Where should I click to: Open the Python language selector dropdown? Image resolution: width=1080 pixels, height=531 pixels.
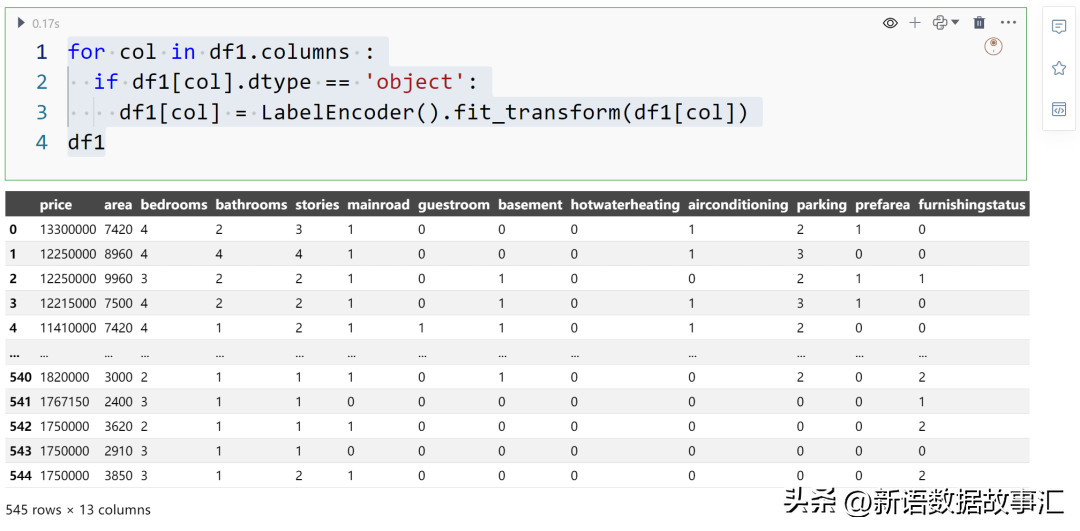pyautogui.click(x=946, y=23)
